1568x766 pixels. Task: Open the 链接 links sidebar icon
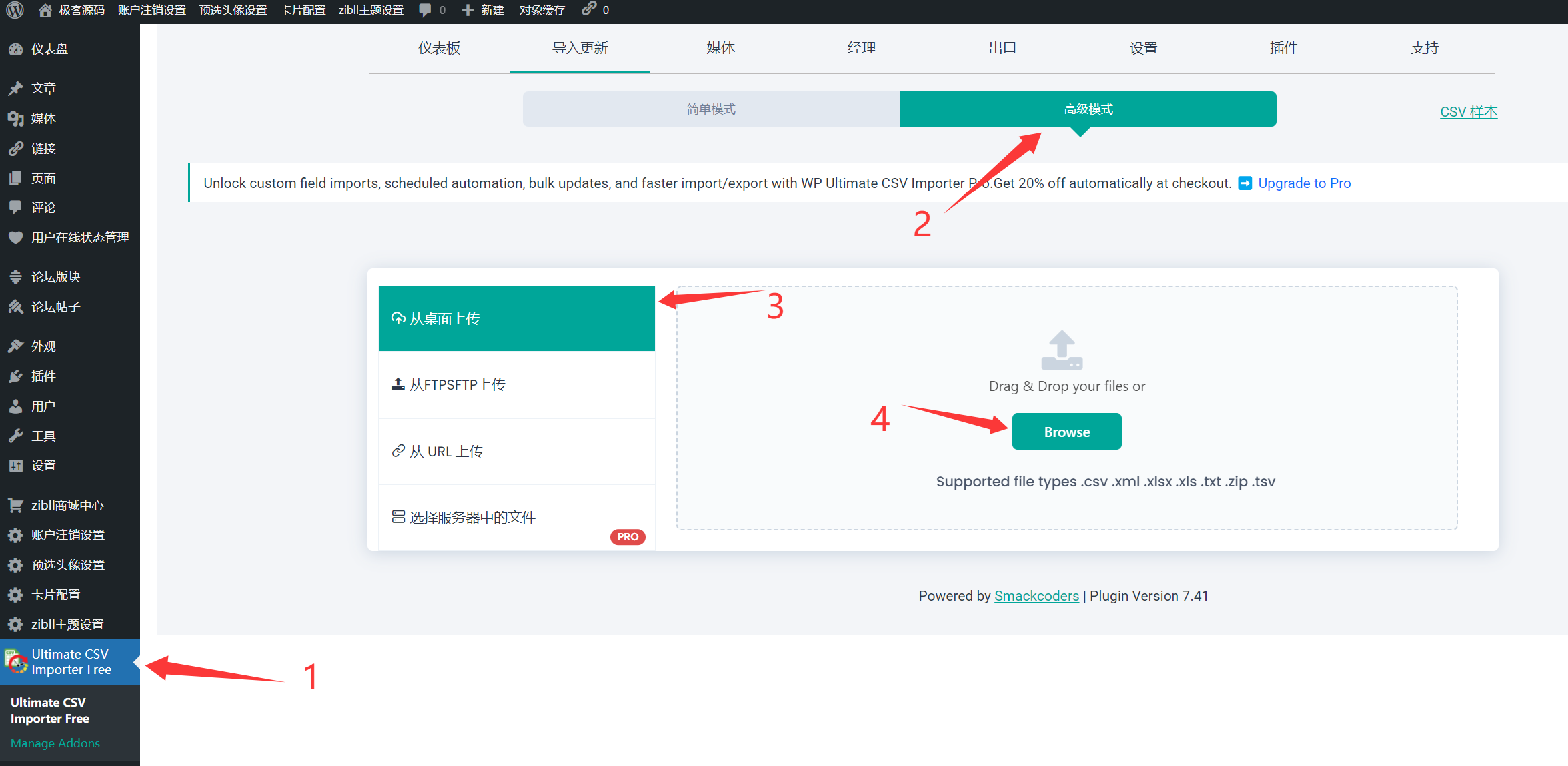pyautogui.click(x=15, y=148)
